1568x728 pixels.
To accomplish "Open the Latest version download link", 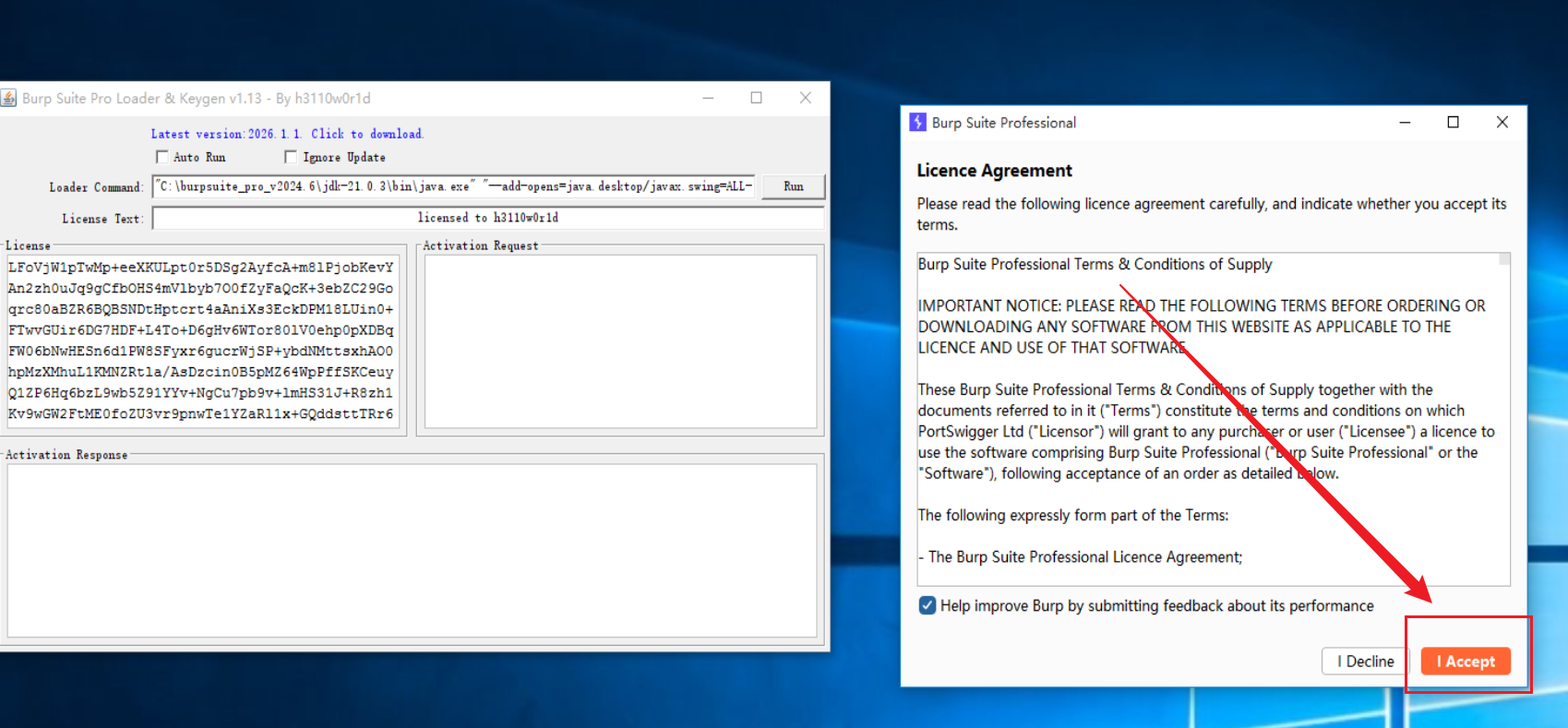I will coord(287,134).
